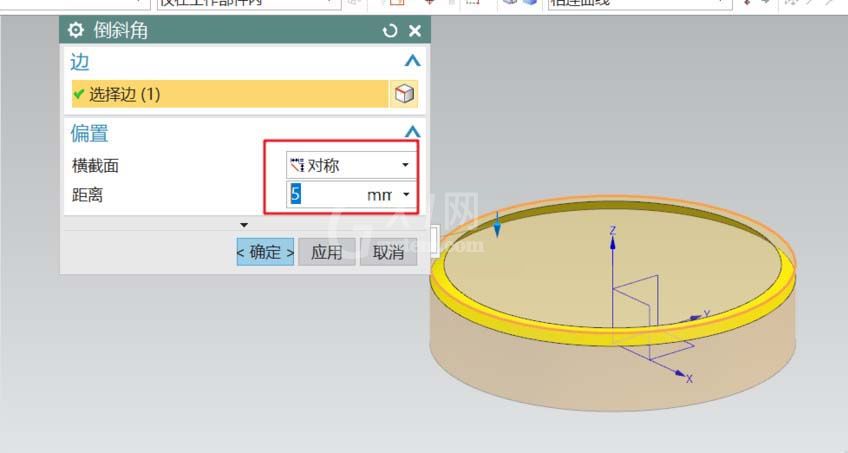This screenshot has width=848, height=453.
Task: Click the chamfer dialog settings gear icon
Action: [x=76, y=30]
